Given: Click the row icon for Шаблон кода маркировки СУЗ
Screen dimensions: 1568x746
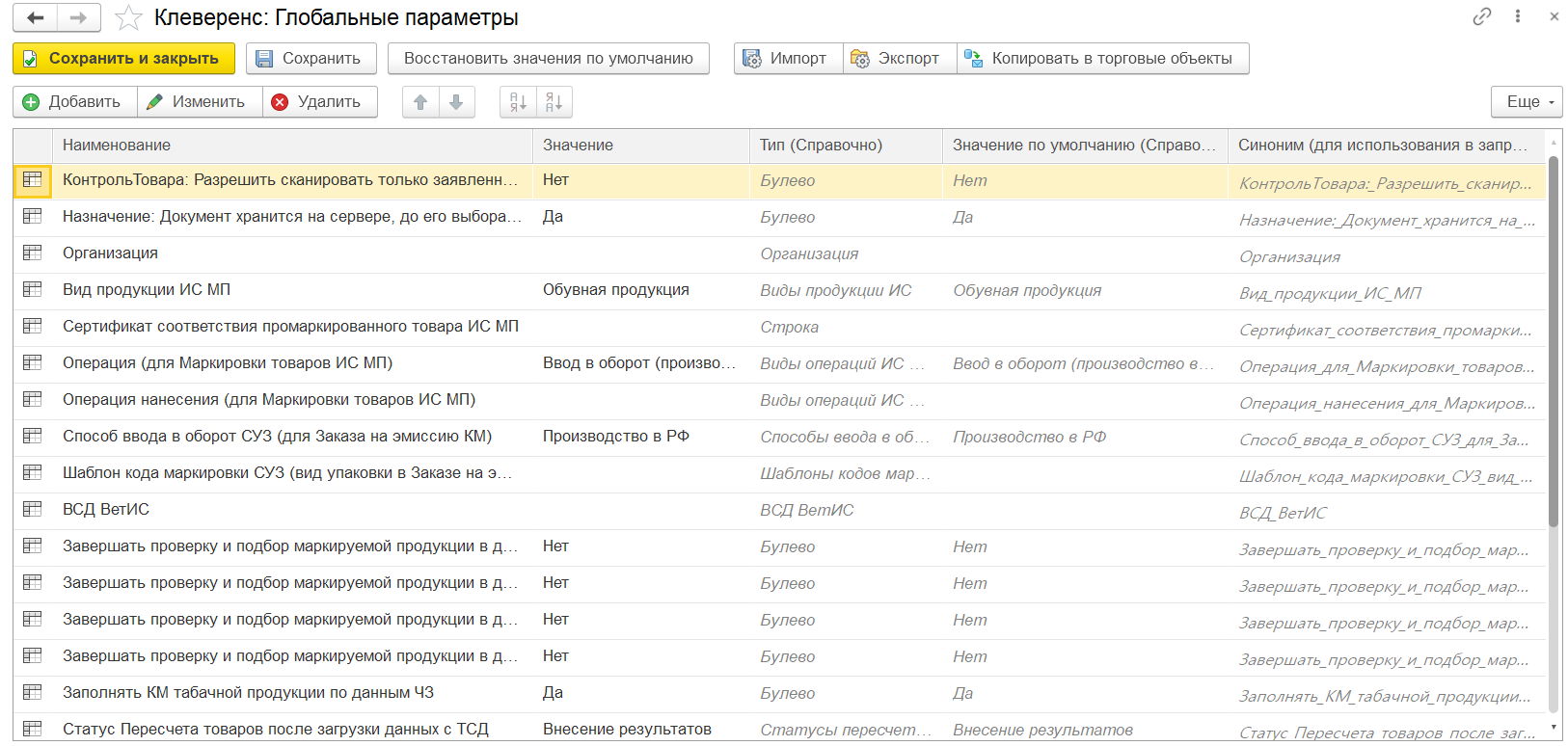Looking at the screenshot, I should [x=32, y=472].
